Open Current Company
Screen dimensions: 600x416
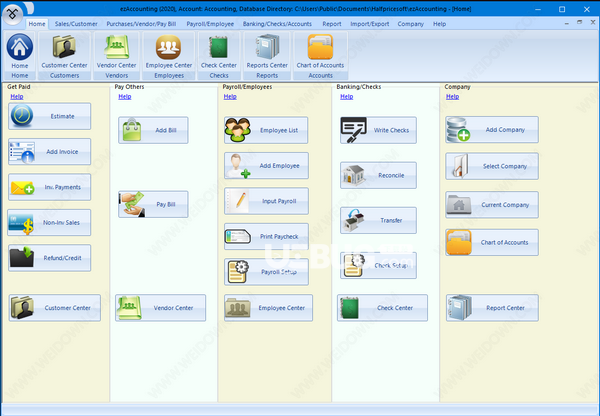[492, 205]
